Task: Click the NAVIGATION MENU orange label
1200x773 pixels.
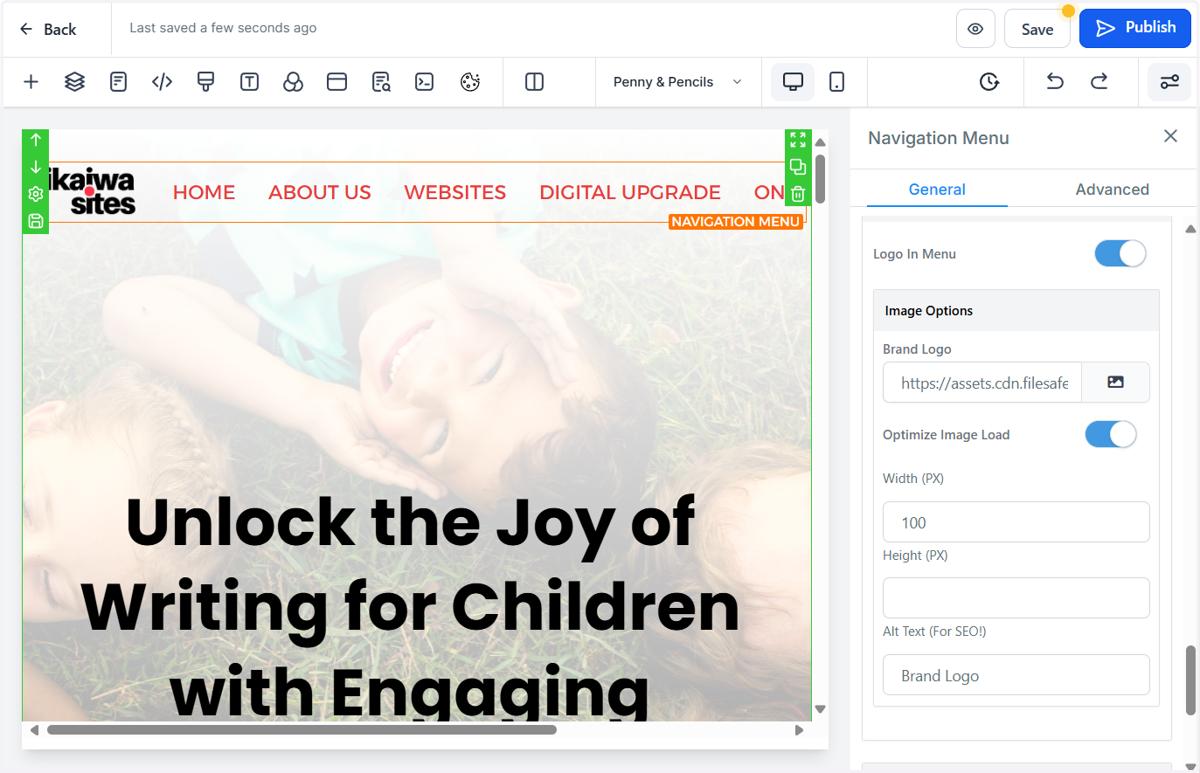Action: (x=736, y=222)
